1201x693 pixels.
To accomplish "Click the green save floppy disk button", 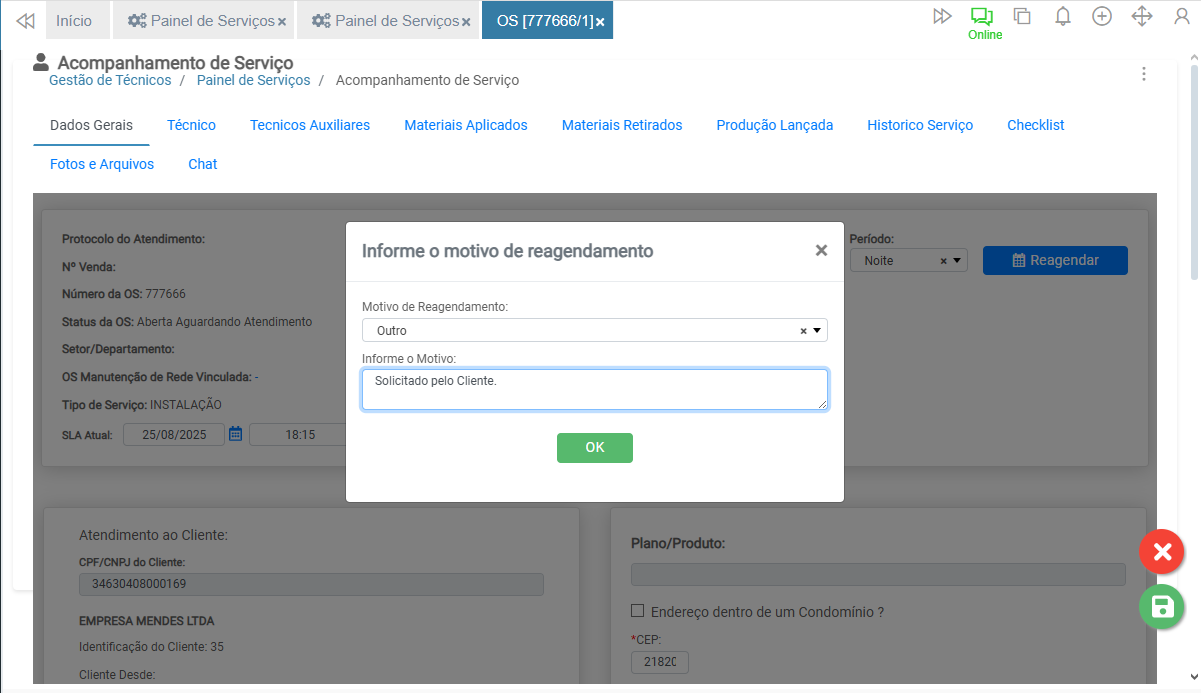I will click(x=1161, y=606).
